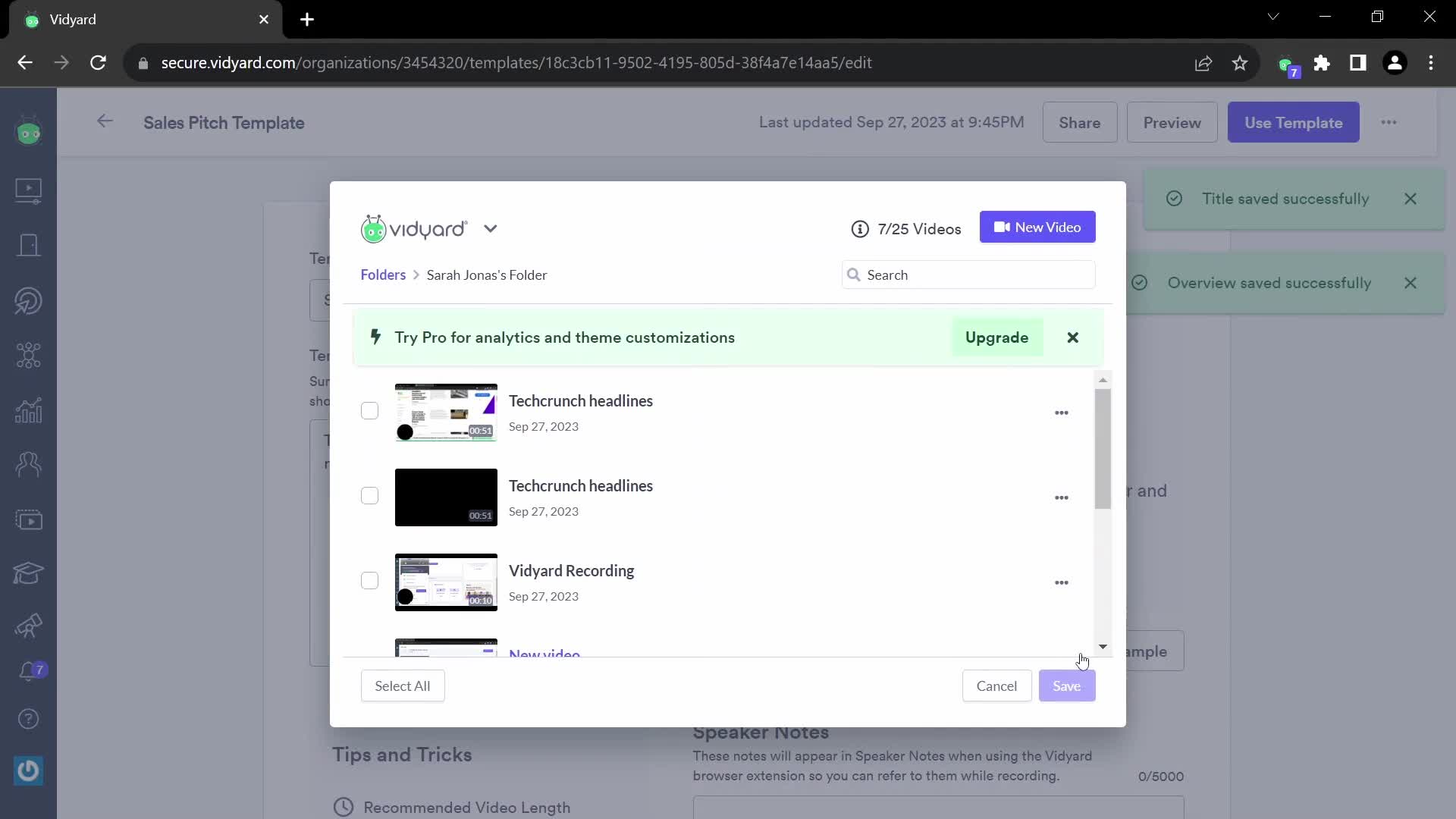Open the playlists player icon in the sidebar
This screenshot has width=1456, height=819.
[28, 520]
